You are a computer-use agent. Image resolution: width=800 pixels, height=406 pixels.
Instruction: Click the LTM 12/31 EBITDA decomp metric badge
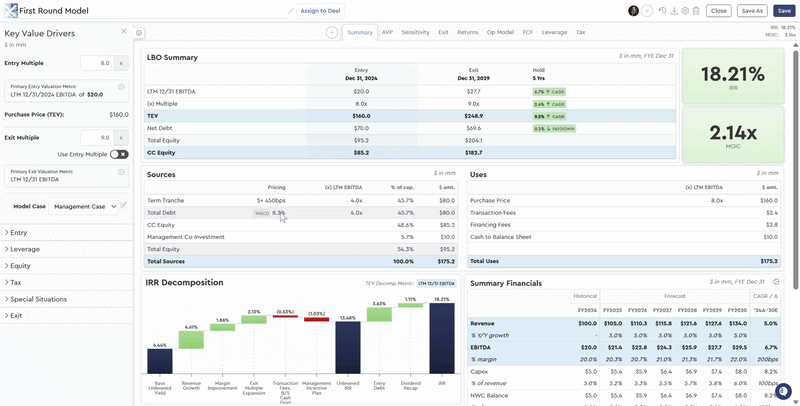tap(436, 283)
